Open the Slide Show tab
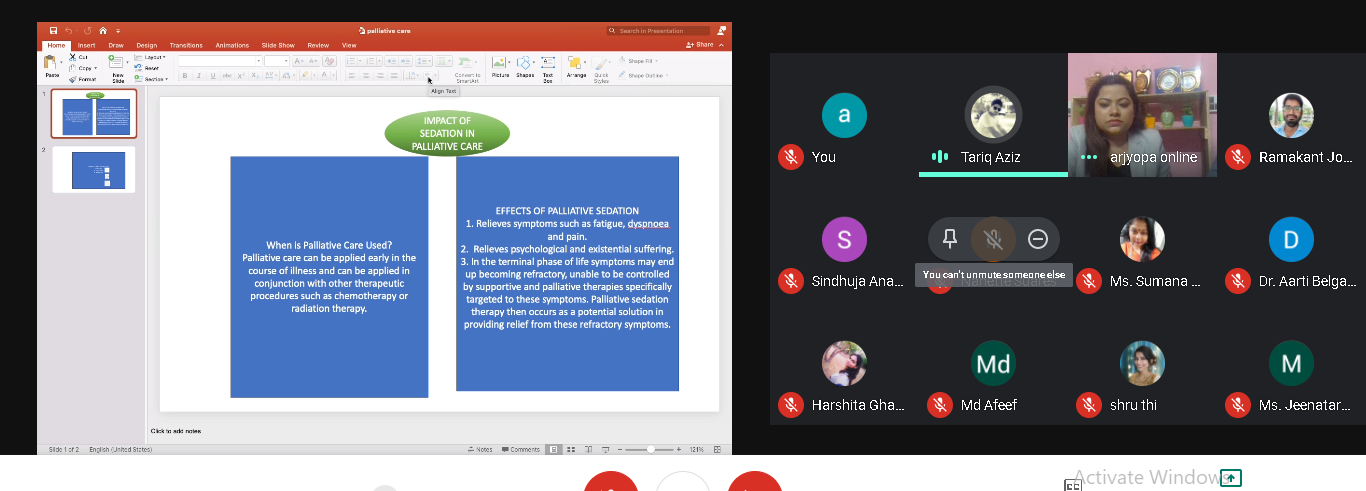 click(278, 45)
